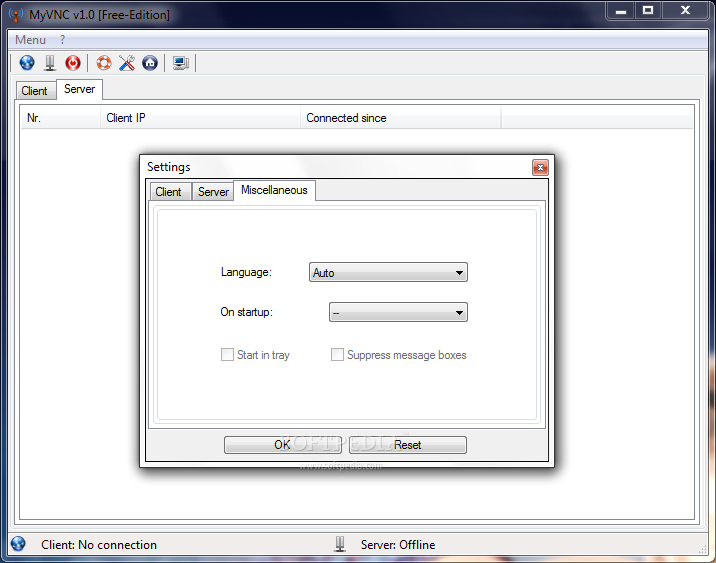The image size is (716, 563).
Task: Maximize the MyVNC window
Action: pos(648,11)
